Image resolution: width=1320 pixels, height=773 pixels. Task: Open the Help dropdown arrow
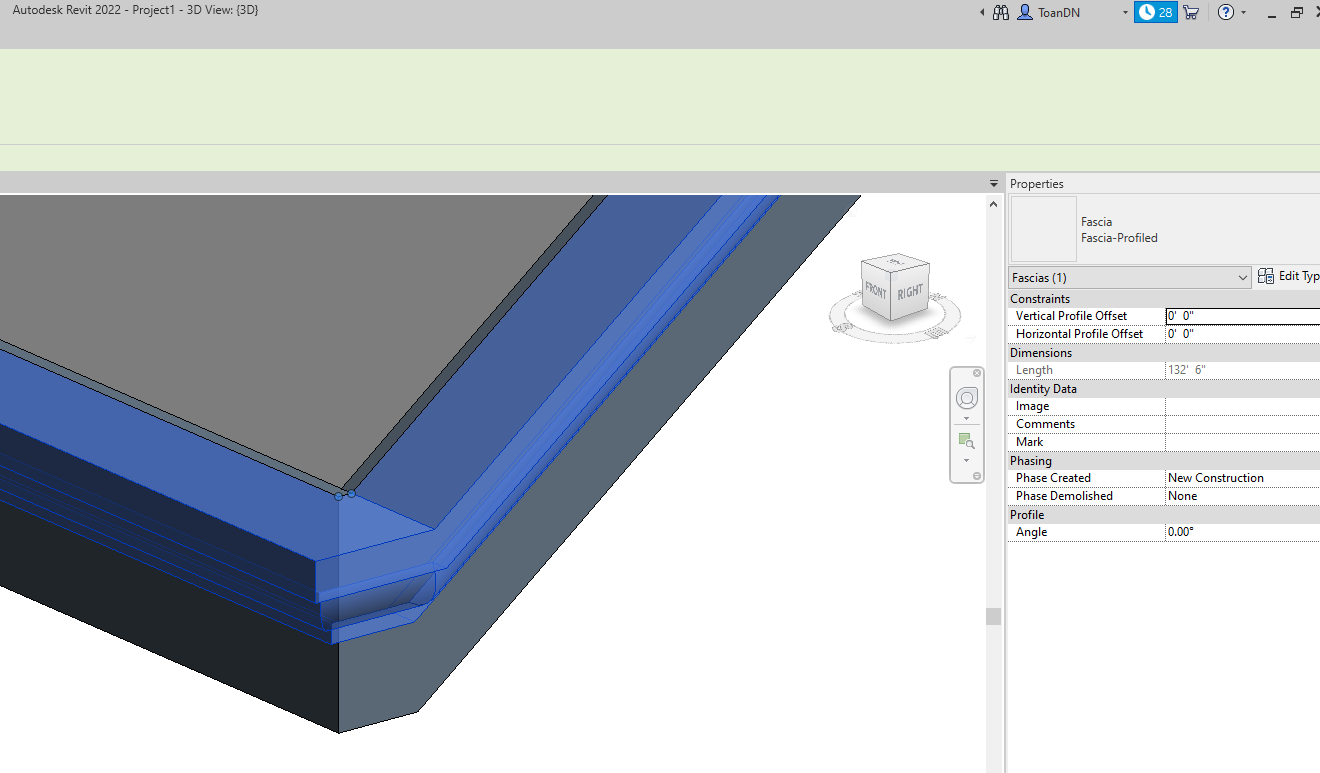[x=1245, y=12]
